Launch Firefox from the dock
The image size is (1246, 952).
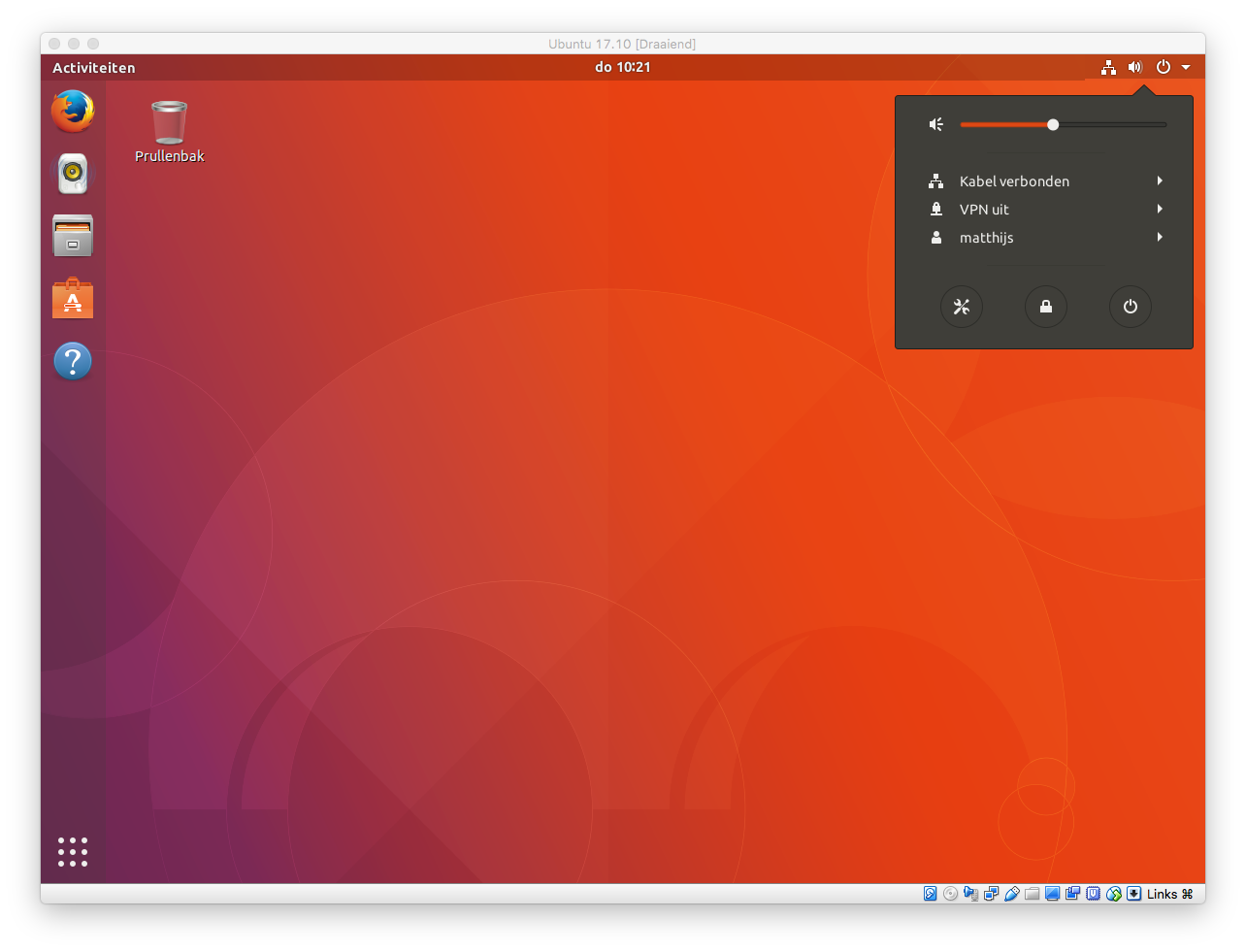pos(73,112)
